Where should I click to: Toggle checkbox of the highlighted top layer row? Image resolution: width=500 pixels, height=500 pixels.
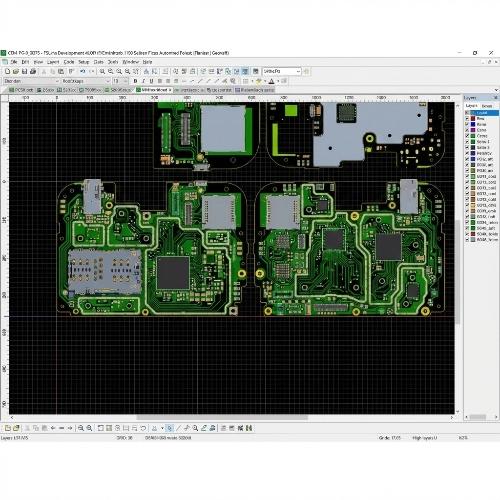pos(467,113)
